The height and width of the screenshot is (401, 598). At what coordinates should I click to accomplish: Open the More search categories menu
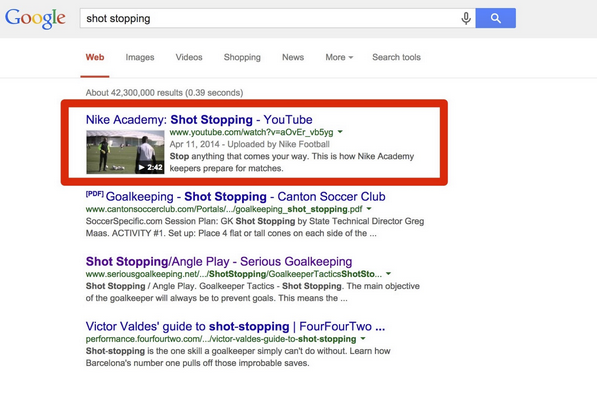pyautogui.click(x=339, y=57)
